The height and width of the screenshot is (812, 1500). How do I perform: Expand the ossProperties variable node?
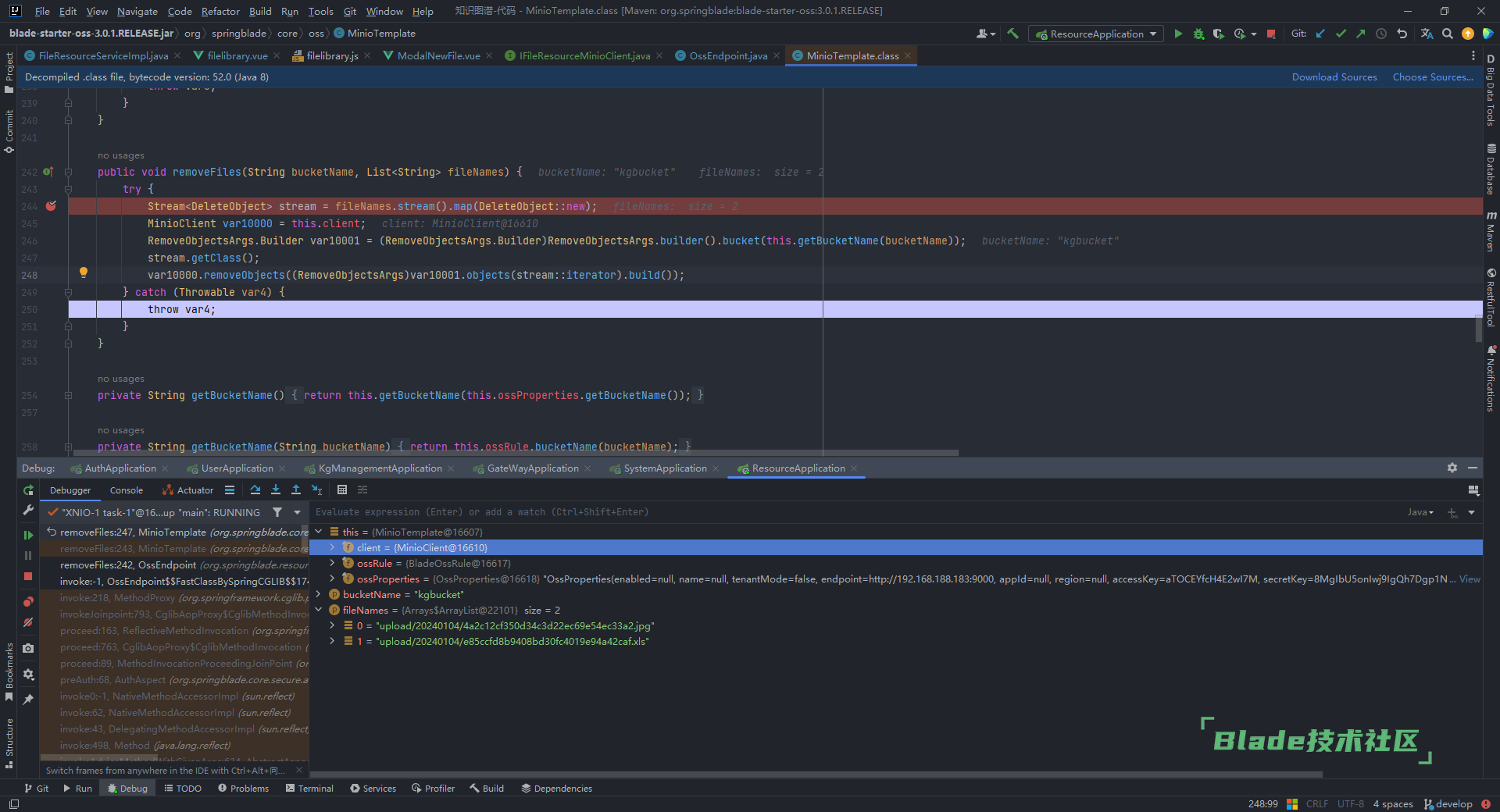pyautogui.click(x=333, y=579)
